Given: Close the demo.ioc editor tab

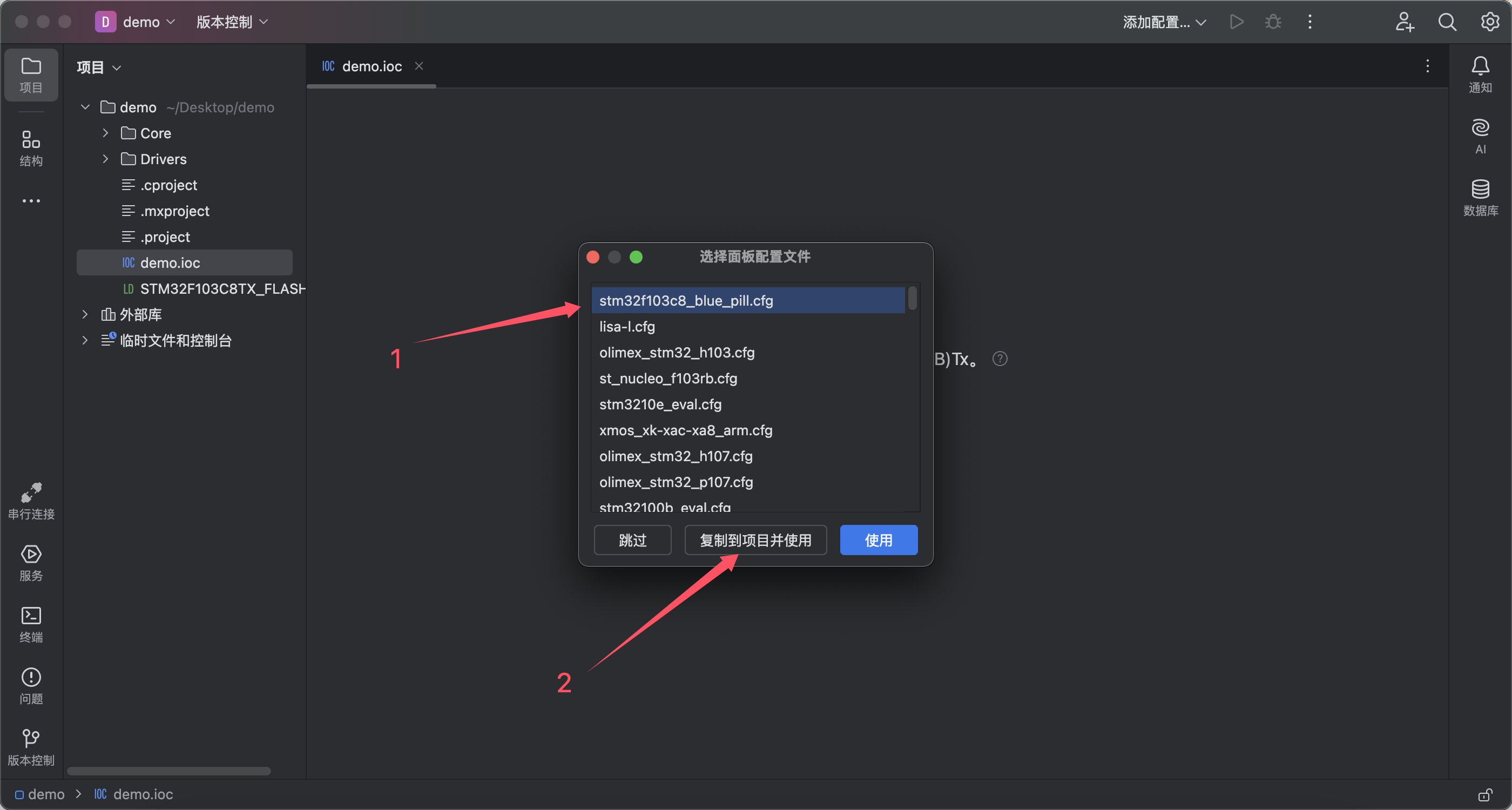Looking at the screenshot, I should click(x=419, y=66).
